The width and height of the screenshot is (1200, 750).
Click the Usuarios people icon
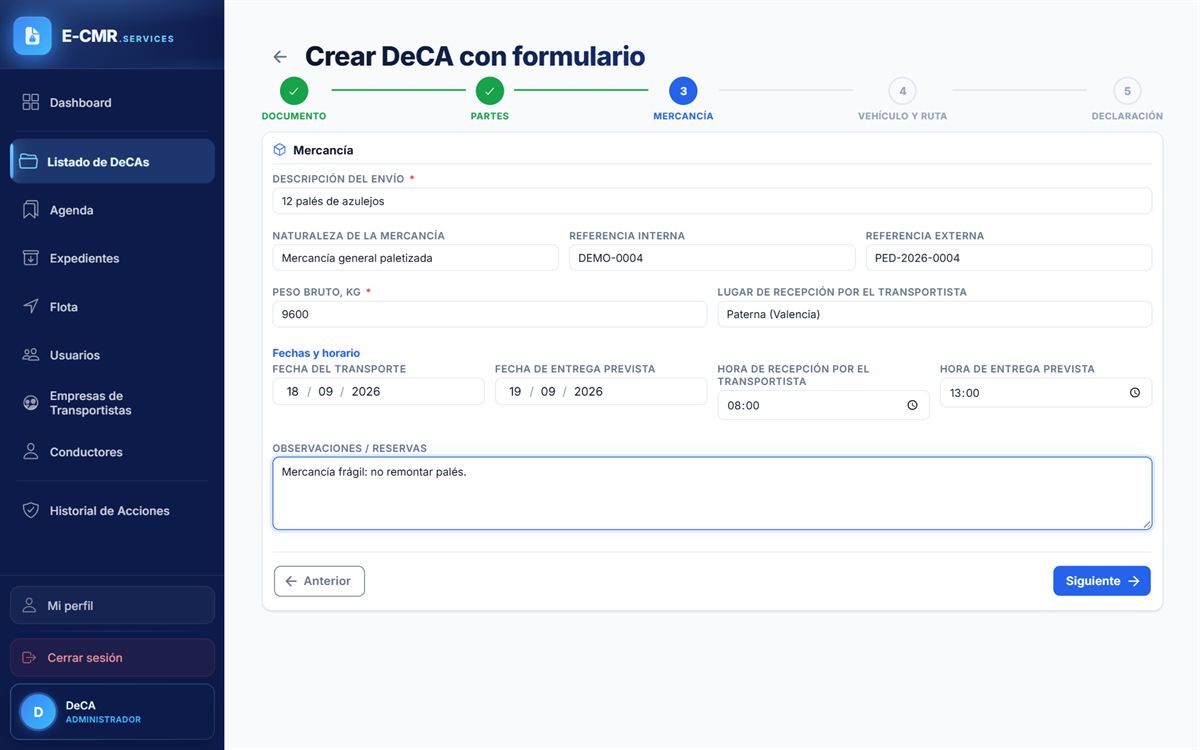[x=31, y=355]
